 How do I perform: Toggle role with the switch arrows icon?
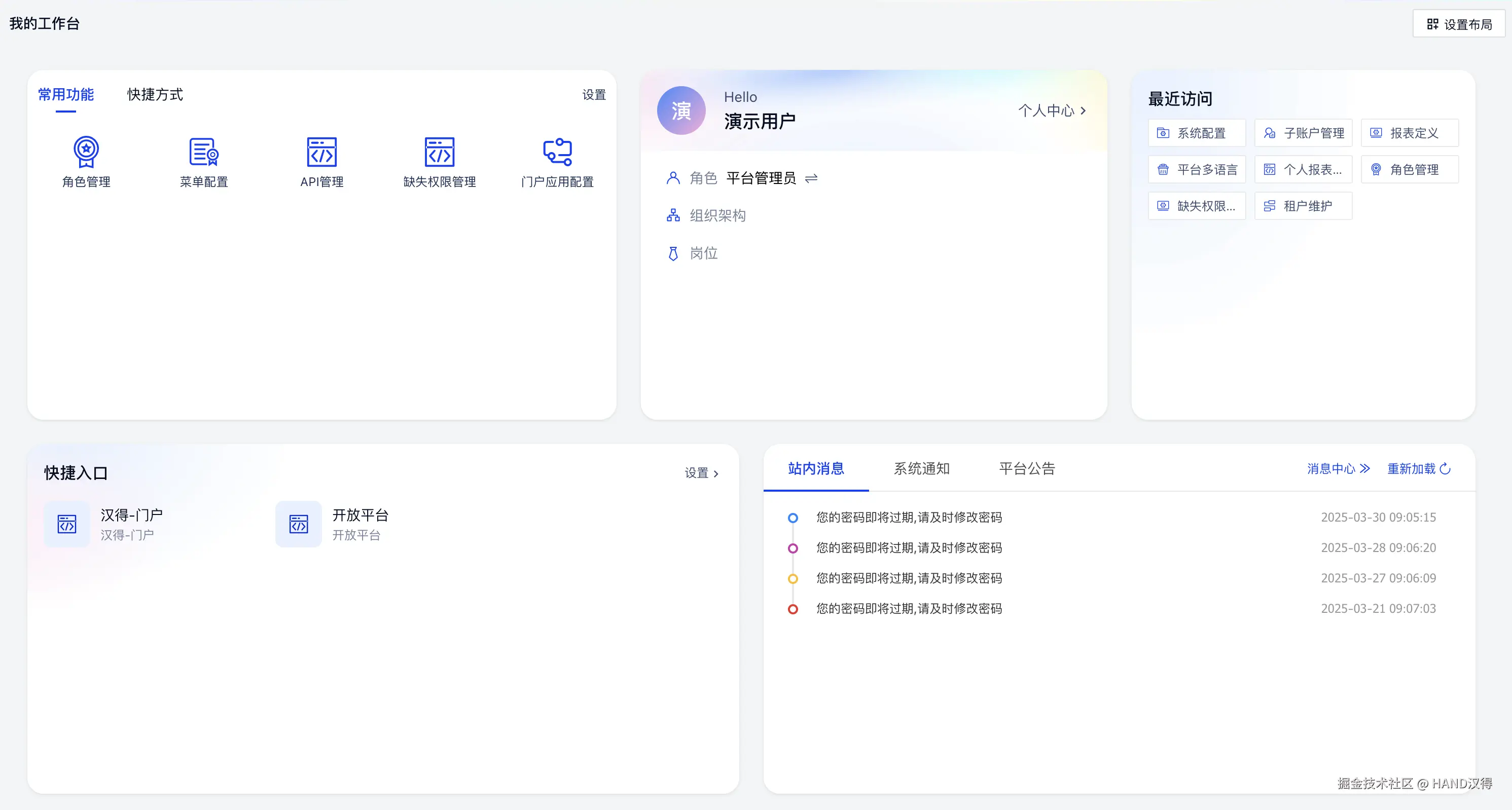(811, 178)
